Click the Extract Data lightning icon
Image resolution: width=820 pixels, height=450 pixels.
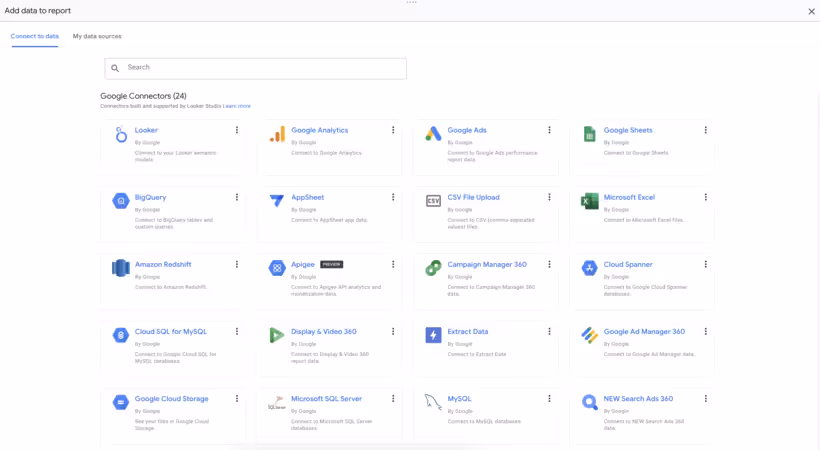(433, 335)
